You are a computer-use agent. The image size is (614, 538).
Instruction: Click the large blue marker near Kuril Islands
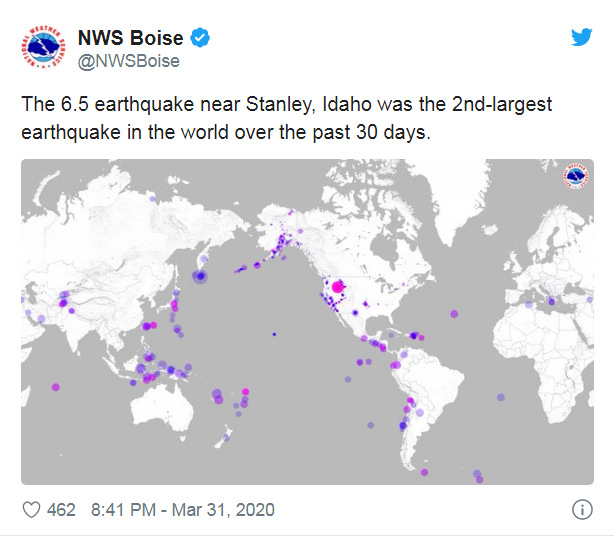[200, 276]
